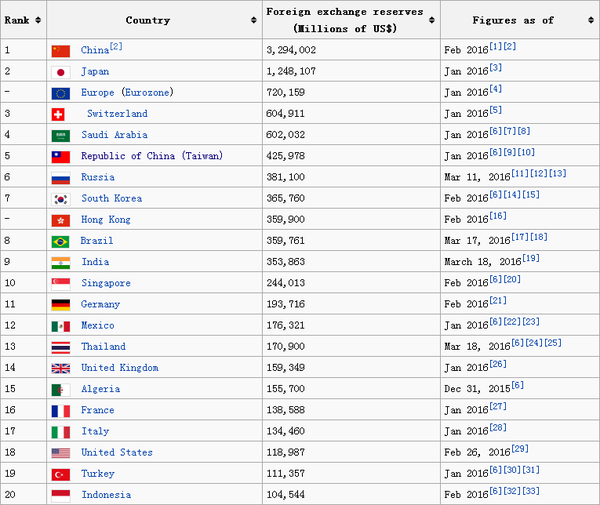The width and height of the screenshot is (600, 505).
Task: Open the Indonesia country link
Action: [x=106, y=495]
